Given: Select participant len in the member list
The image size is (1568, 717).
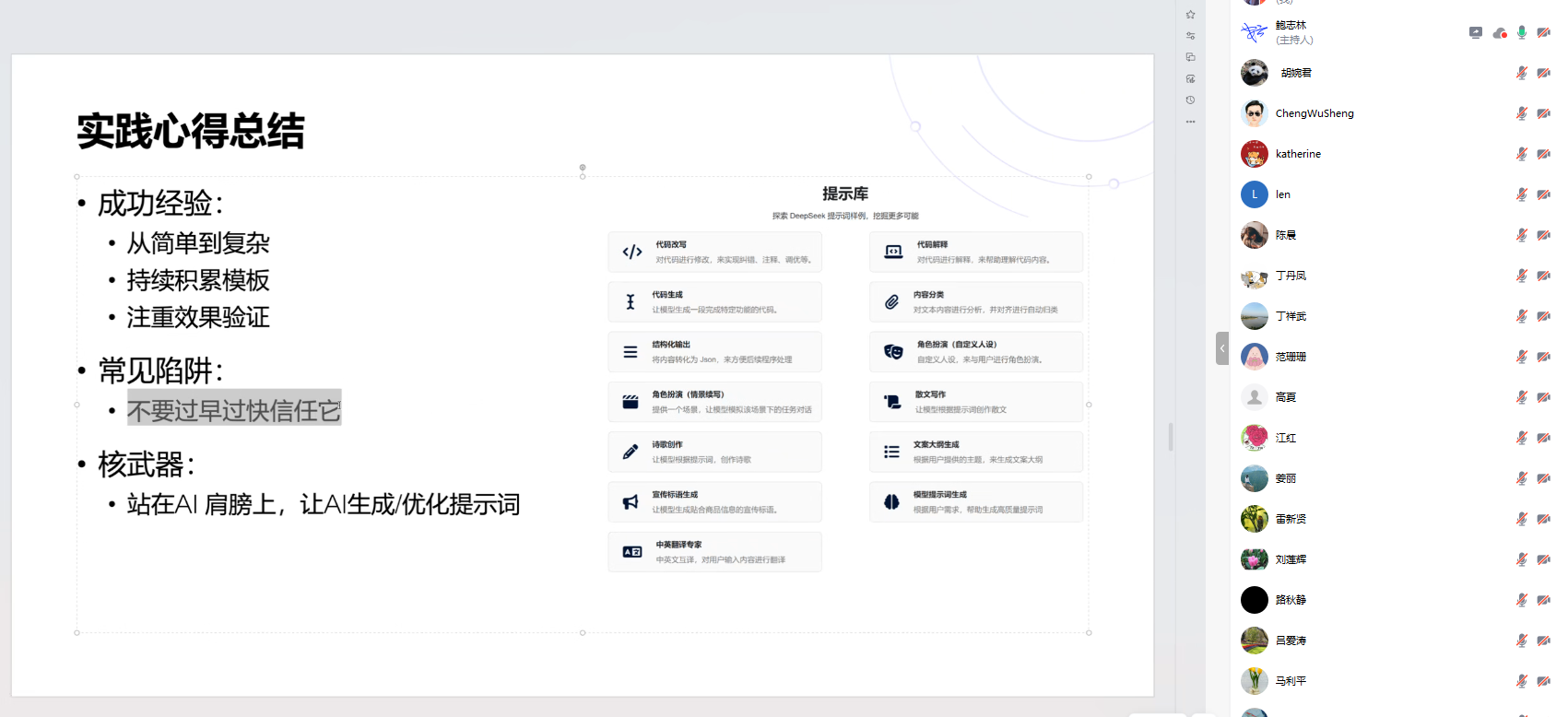Looking at the screenshot, I should [x=1282, y=194].
